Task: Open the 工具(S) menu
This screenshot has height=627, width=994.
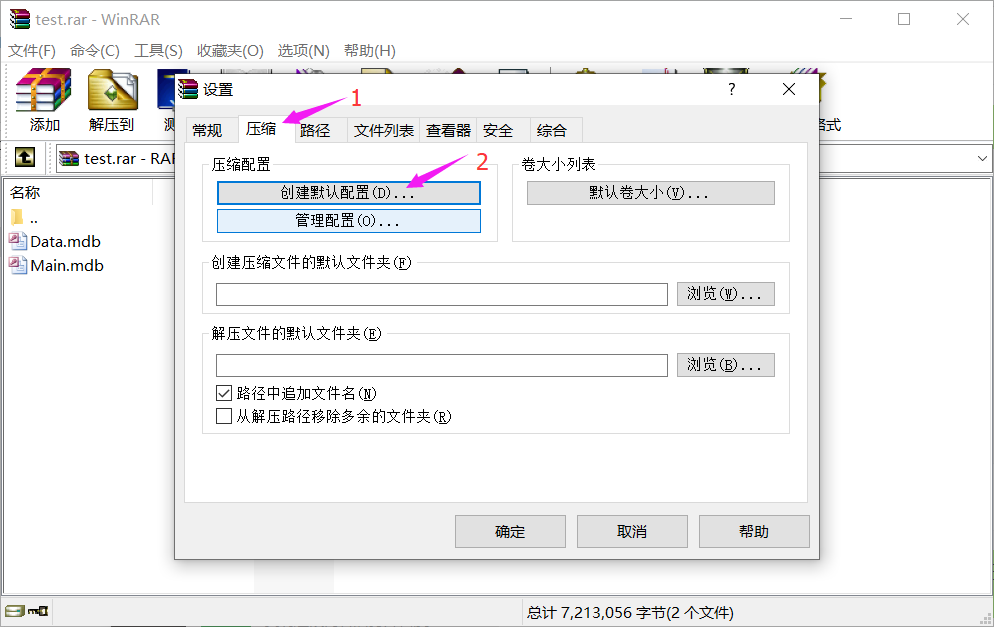Action: coord(158,51)
